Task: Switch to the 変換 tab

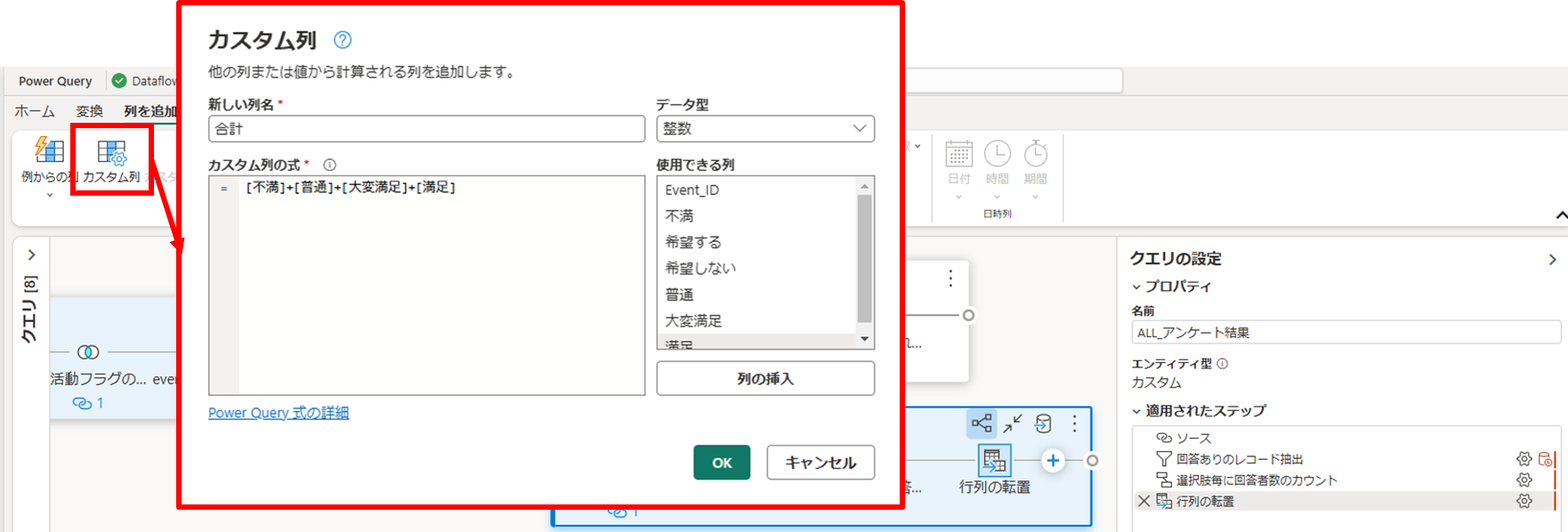Action: point(89,111)
